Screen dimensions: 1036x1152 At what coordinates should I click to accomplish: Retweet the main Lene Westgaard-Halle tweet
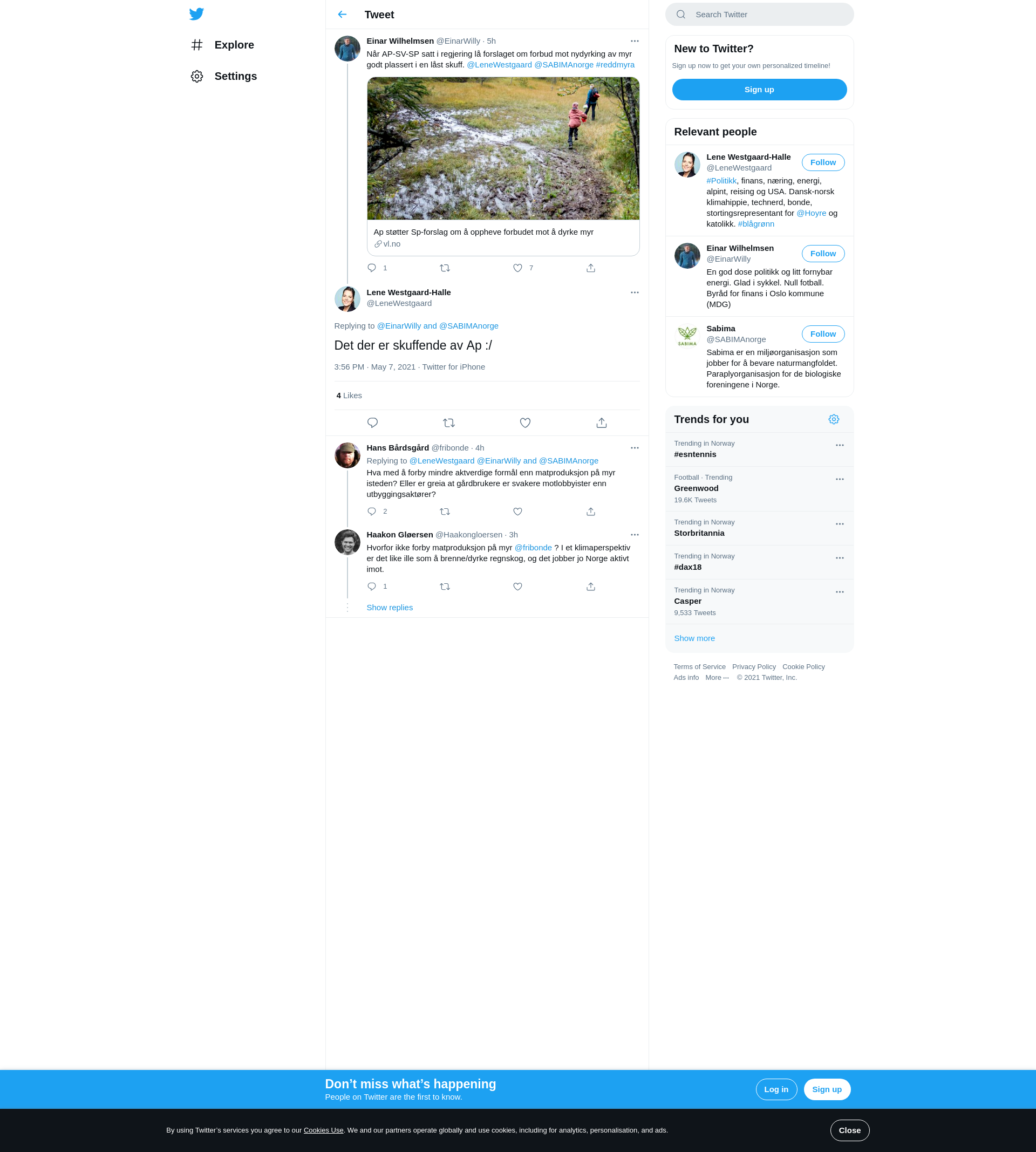click(448, 422)
